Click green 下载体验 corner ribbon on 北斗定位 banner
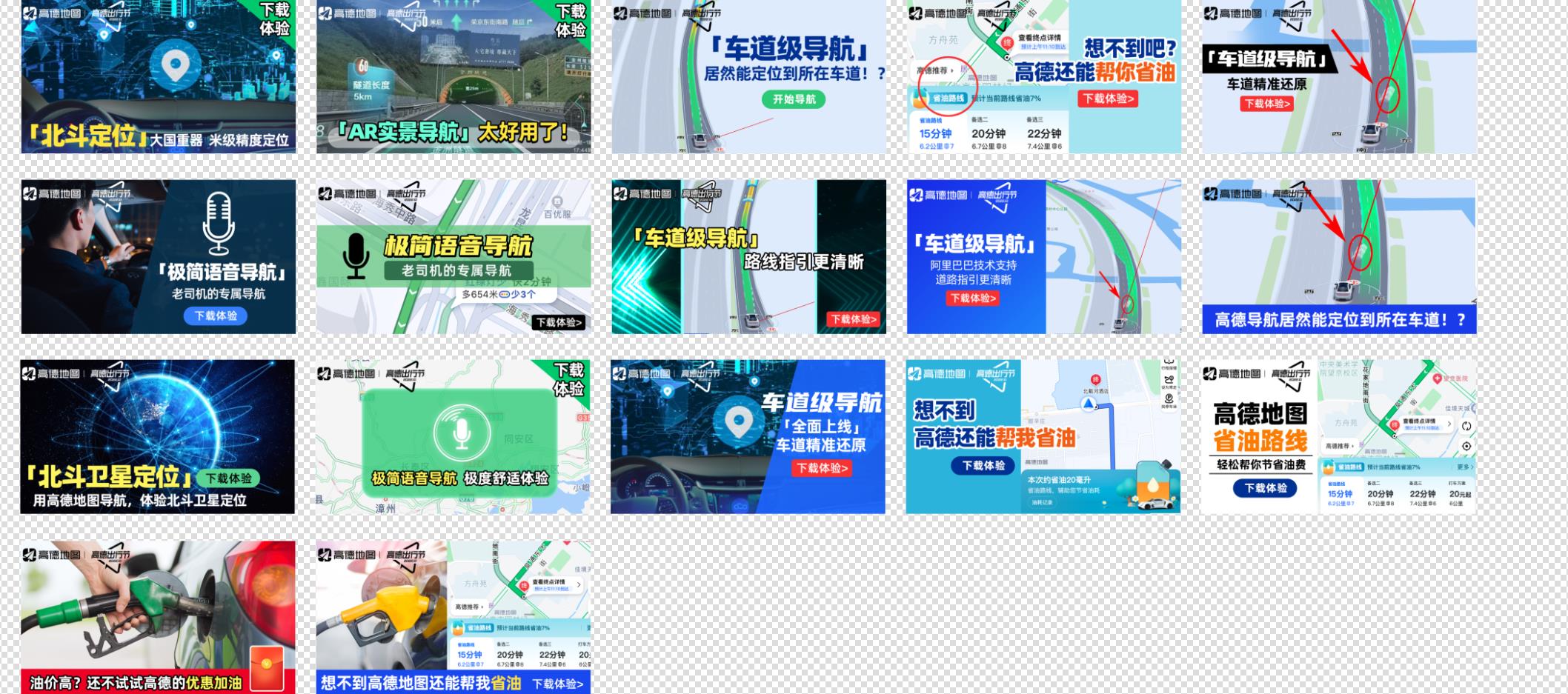The height and width of the screenshot is (694, 1568). 275,19
